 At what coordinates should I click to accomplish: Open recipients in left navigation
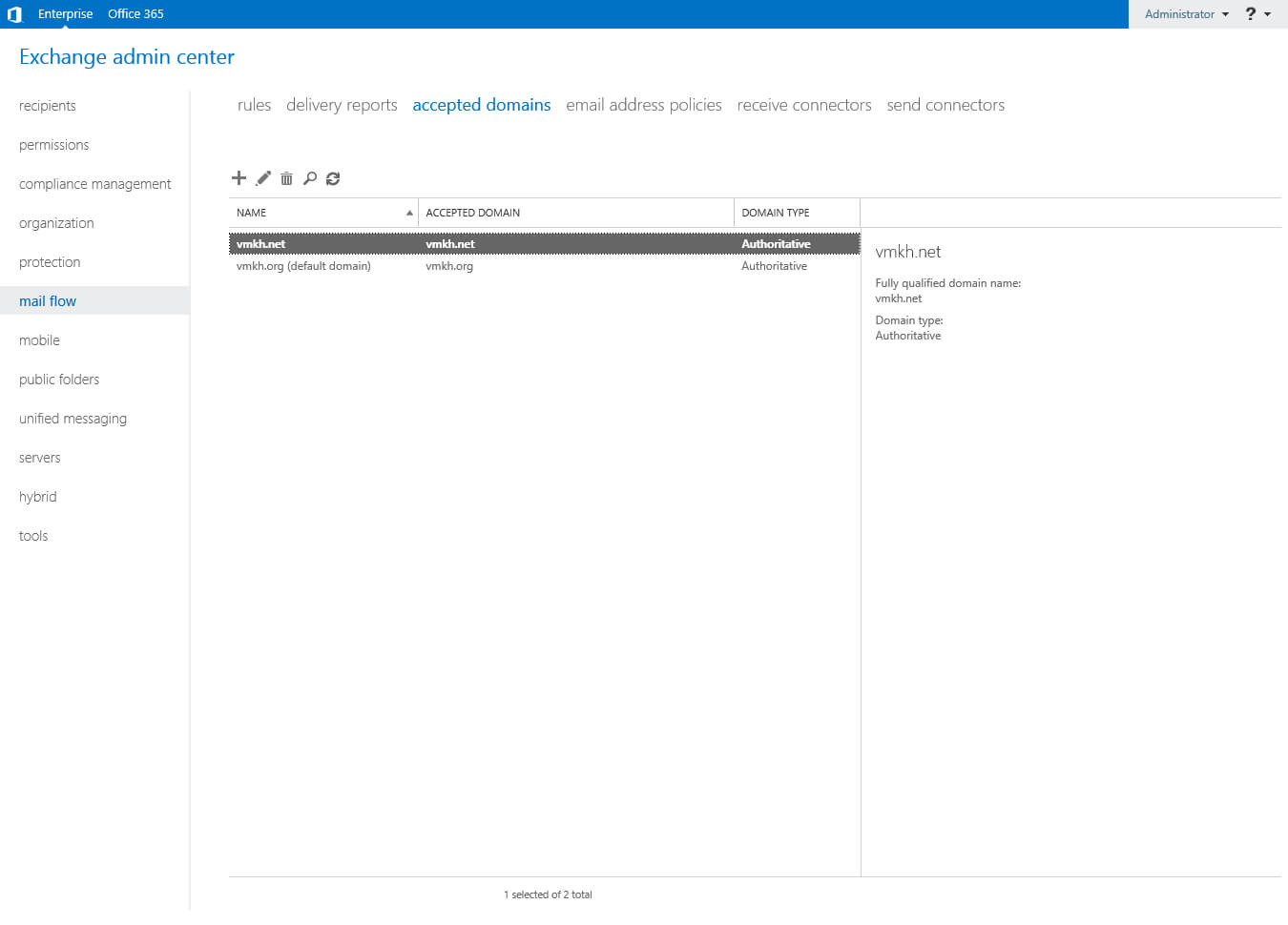point(48,106)
